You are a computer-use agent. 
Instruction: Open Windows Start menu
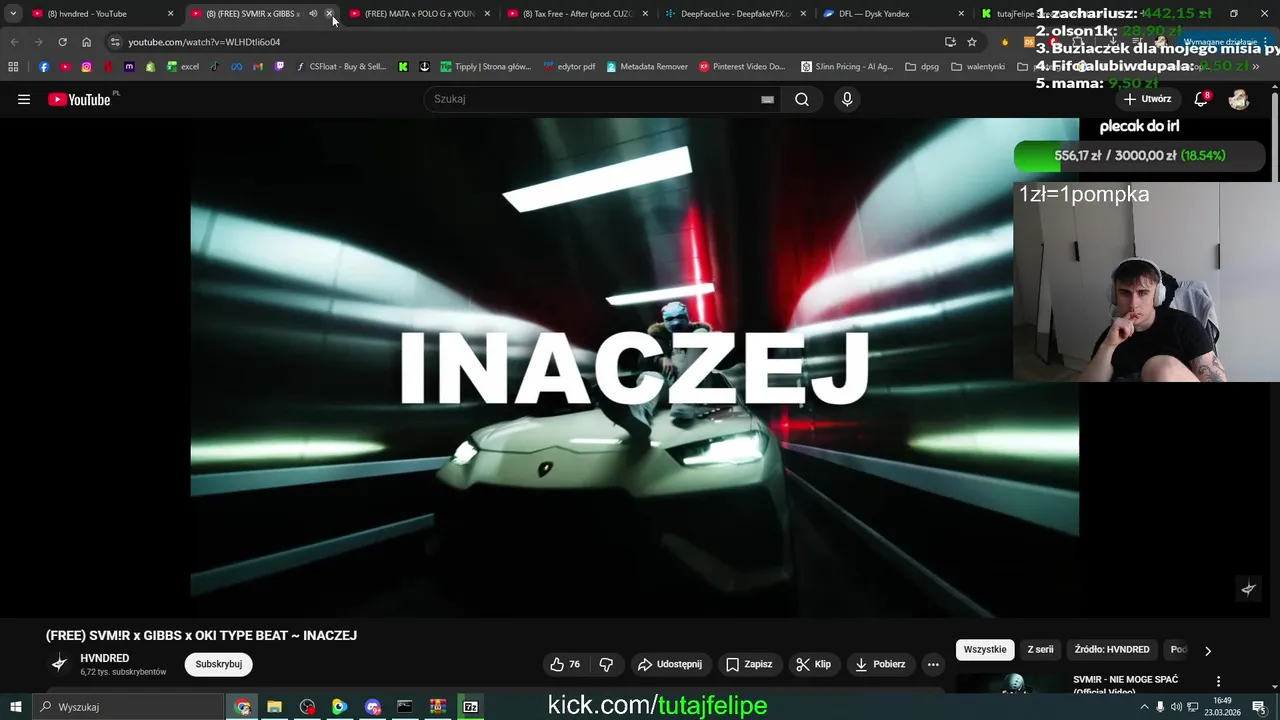(15, 707)
